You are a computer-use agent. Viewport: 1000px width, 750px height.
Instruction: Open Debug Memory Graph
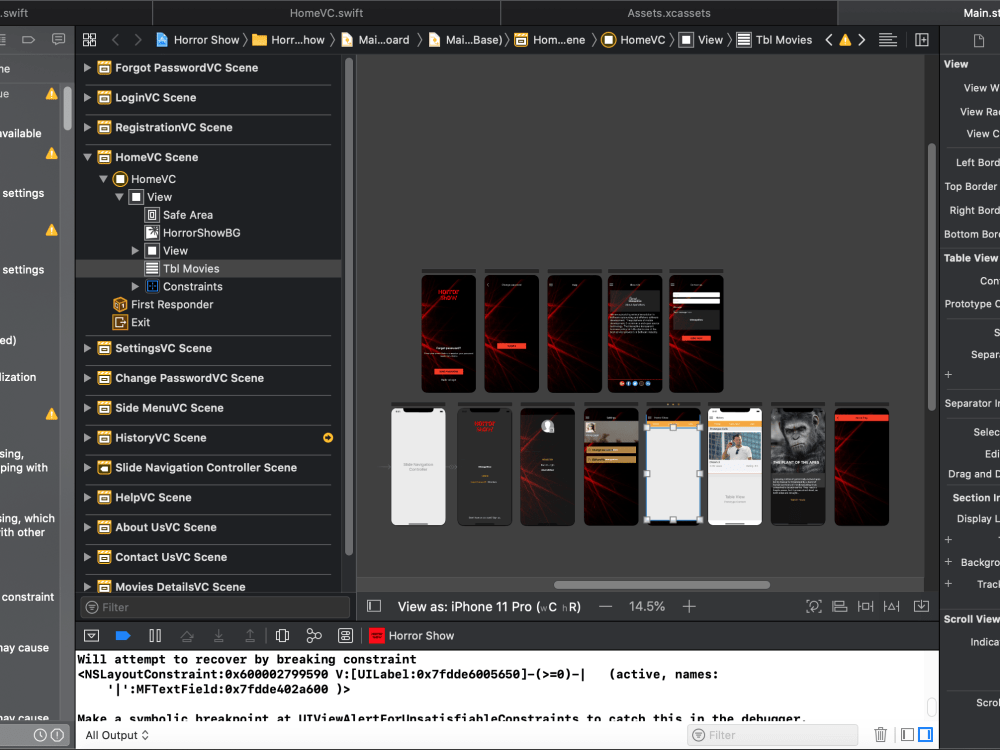point(314,636)
